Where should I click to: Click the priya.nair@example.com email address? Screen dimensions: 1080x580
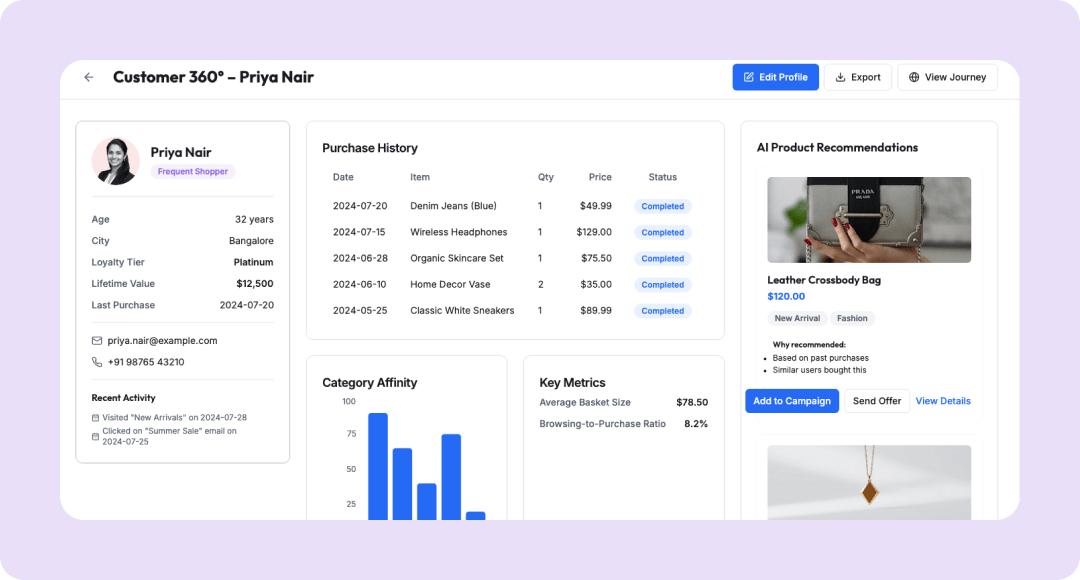[x=162, y=341]
